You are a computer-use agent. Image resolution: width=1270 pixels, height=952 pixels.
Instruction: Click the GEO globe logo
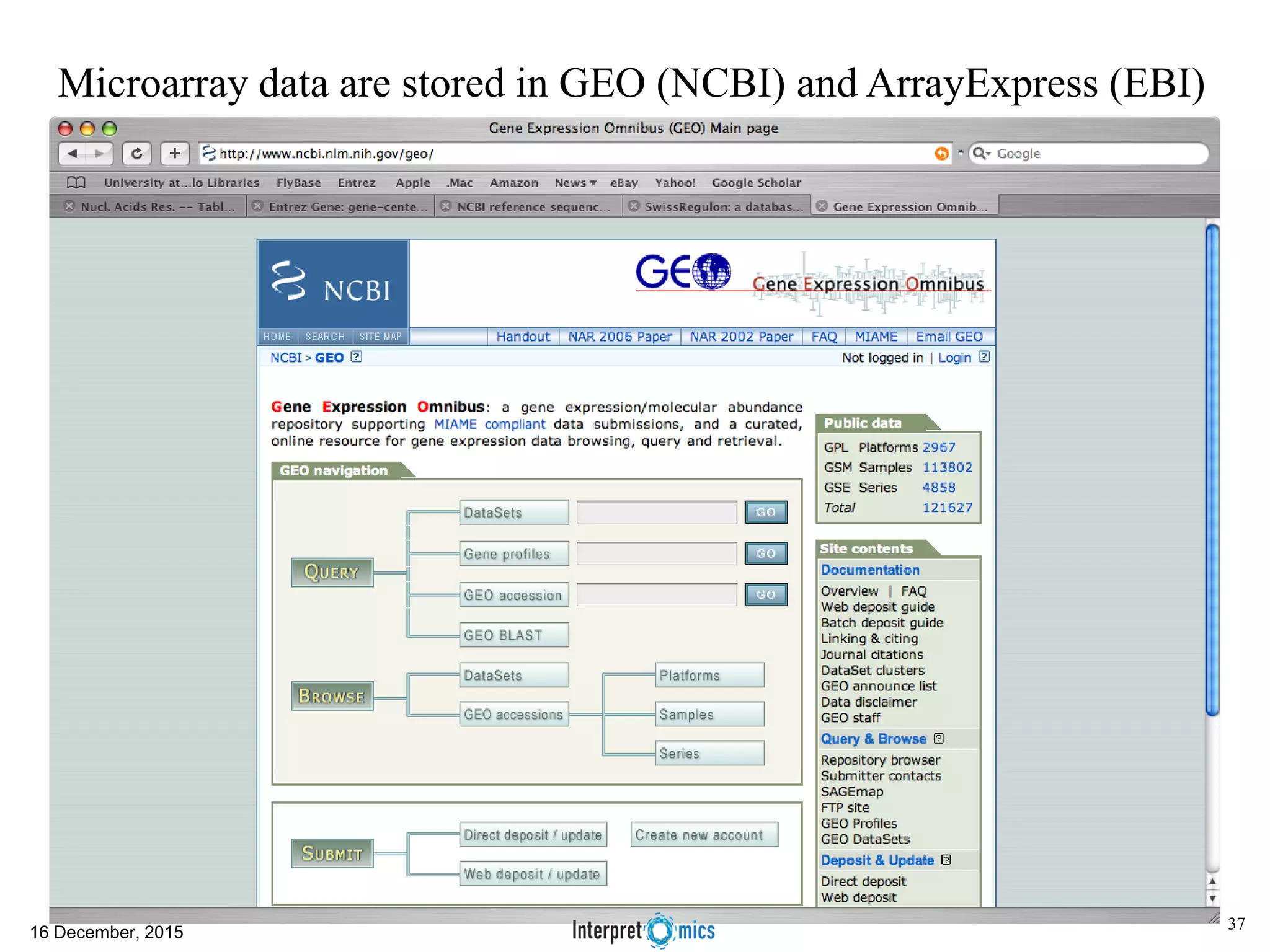click(x=683, y=272)
